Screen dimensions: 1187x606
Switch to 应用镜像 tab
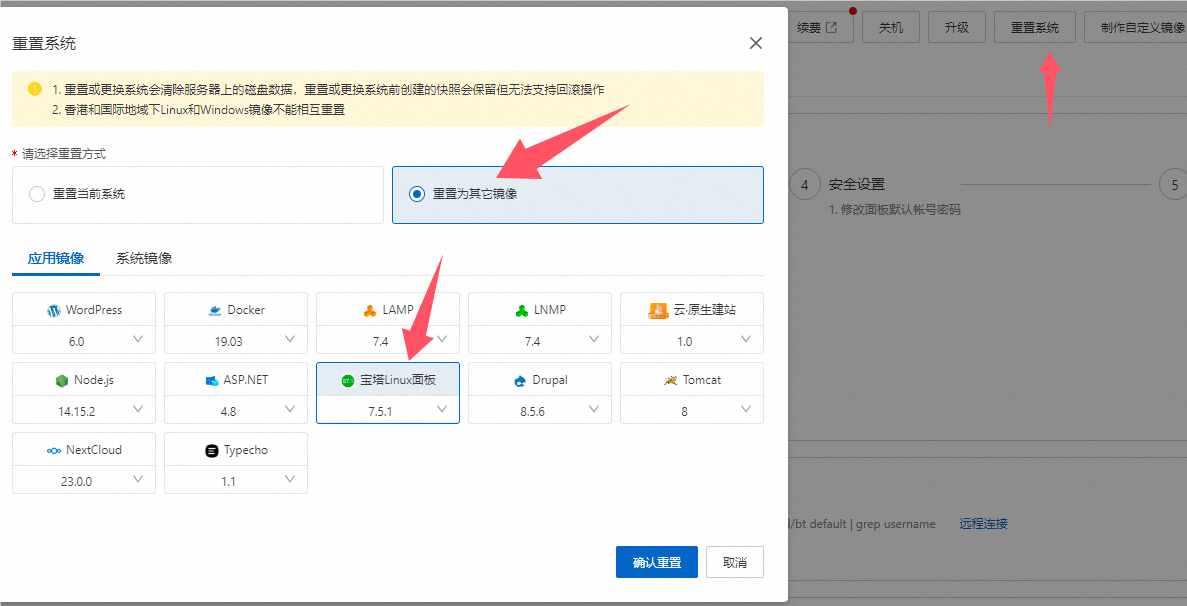point(56,258)
